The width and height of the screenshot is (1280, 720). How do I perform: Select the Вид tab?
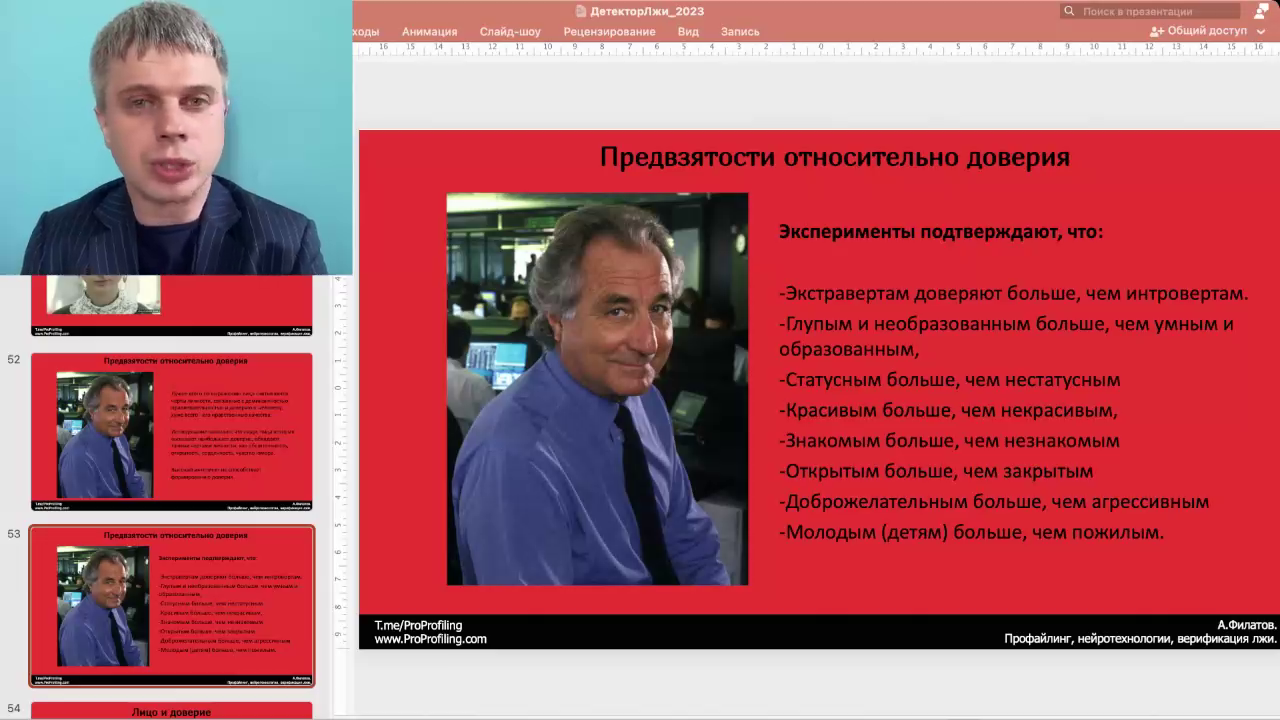point(688,31)
